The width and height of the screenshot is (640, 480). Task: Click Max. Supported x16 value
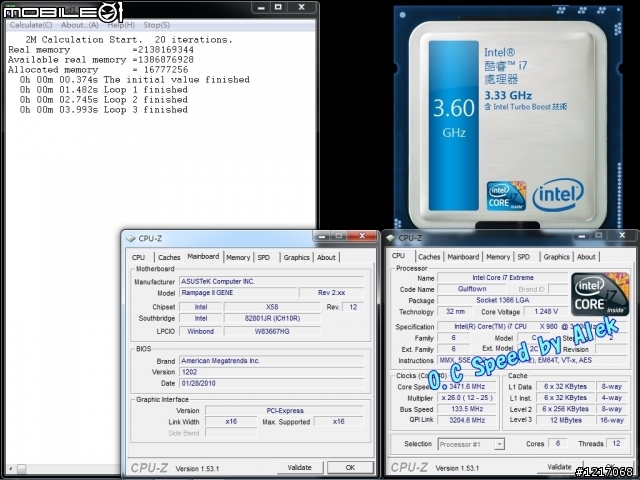338,422
